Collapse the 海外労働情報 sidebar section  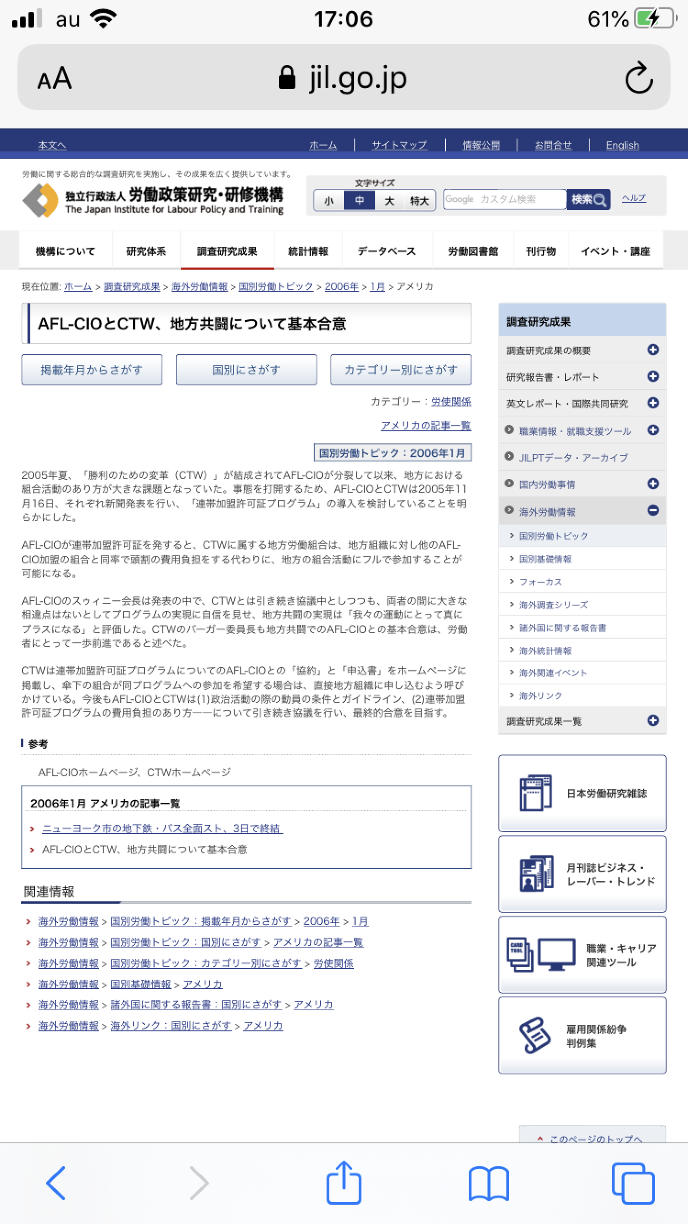click(x=652, y=511)
